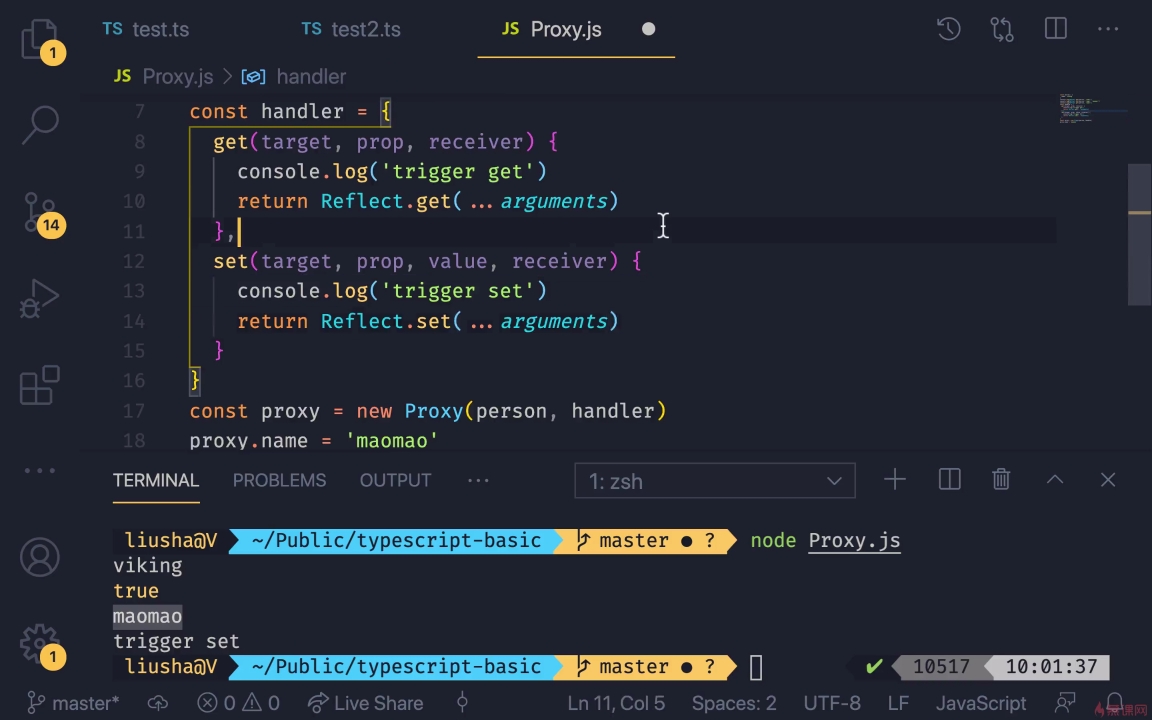
Task: Open the Accounts icon in activity bar
Action: click(x=40, y=557)
